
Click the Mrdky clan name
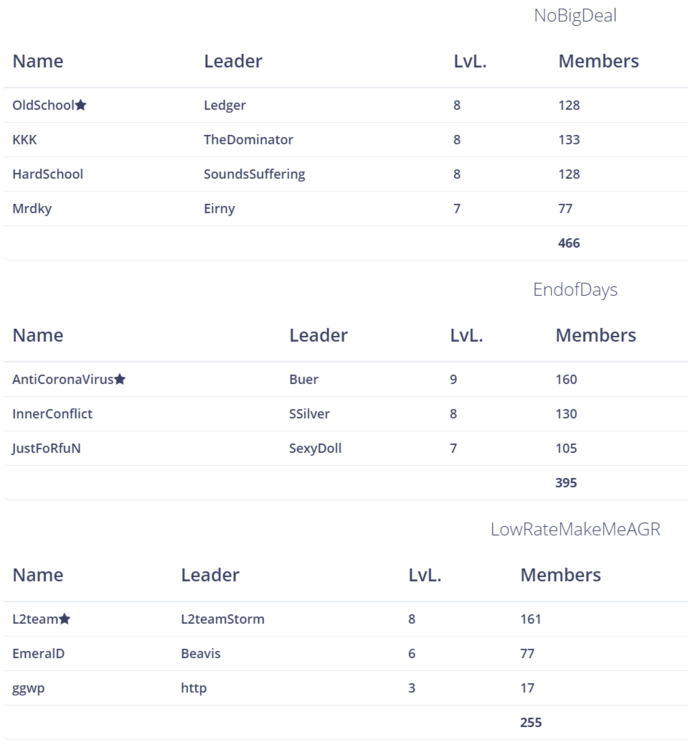(33, 209)
